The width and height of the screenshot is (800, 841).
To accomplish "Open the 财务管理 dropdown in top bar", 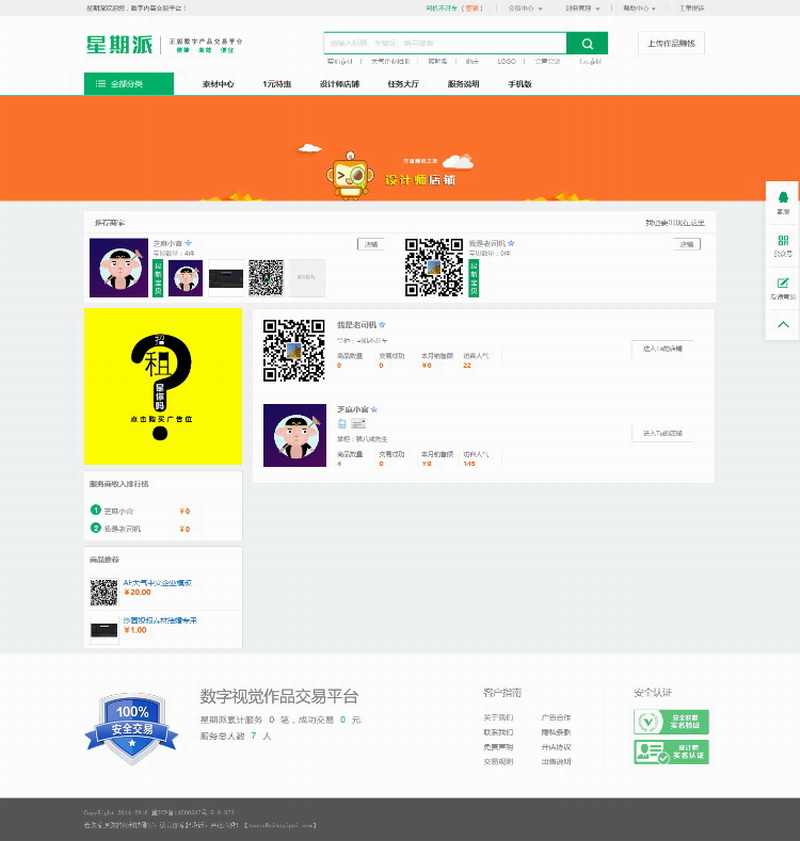I will [x=582, y=8].
